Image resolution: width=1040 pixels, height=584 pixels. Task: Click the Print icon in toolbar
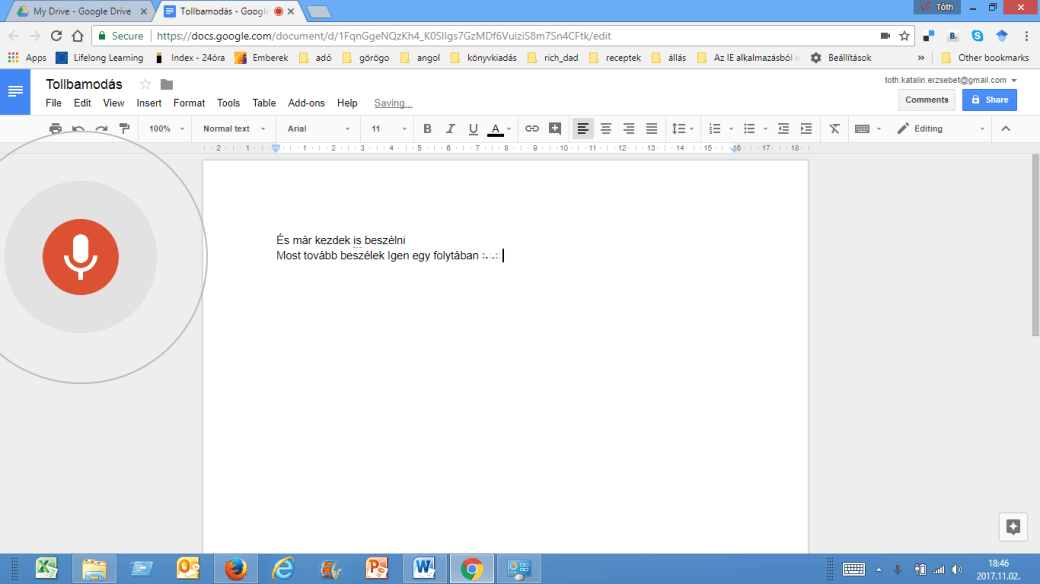pos(56,129)
